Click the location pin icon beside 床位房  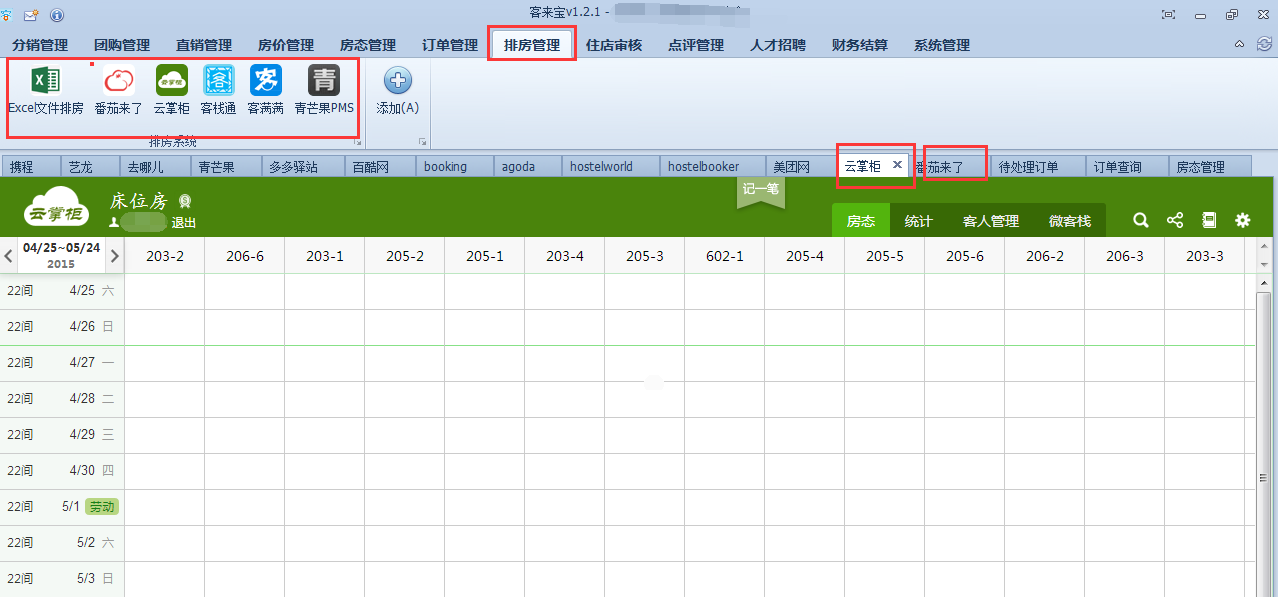(x=185, y=201)
